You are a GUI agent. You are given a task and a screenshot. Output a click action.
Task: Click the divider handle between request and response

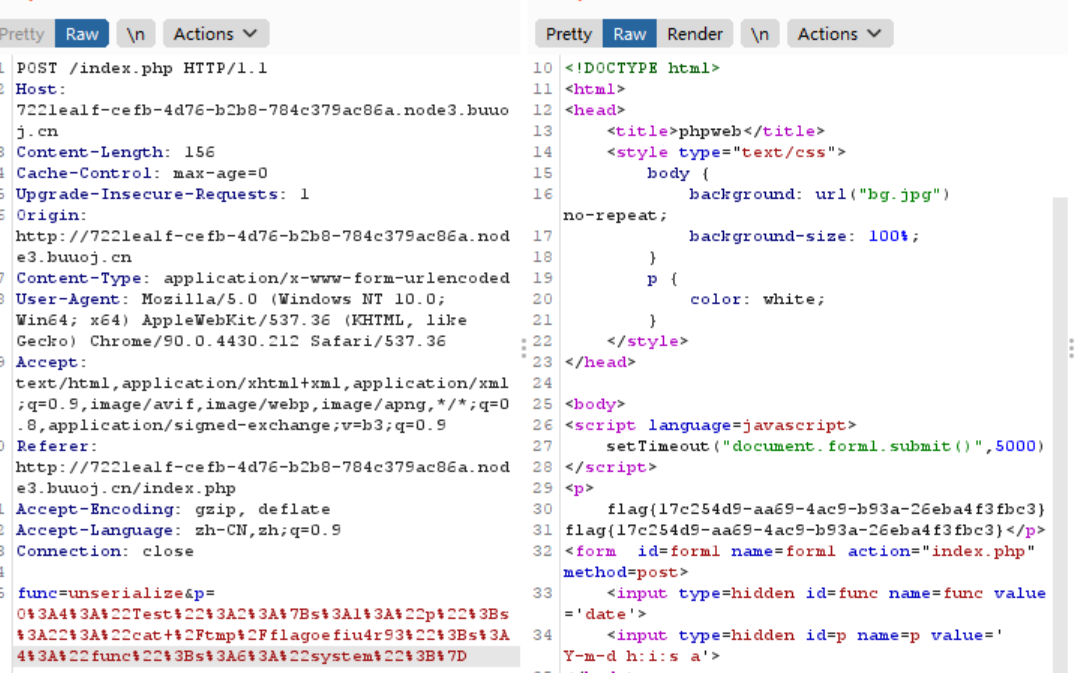coord(523,348)
